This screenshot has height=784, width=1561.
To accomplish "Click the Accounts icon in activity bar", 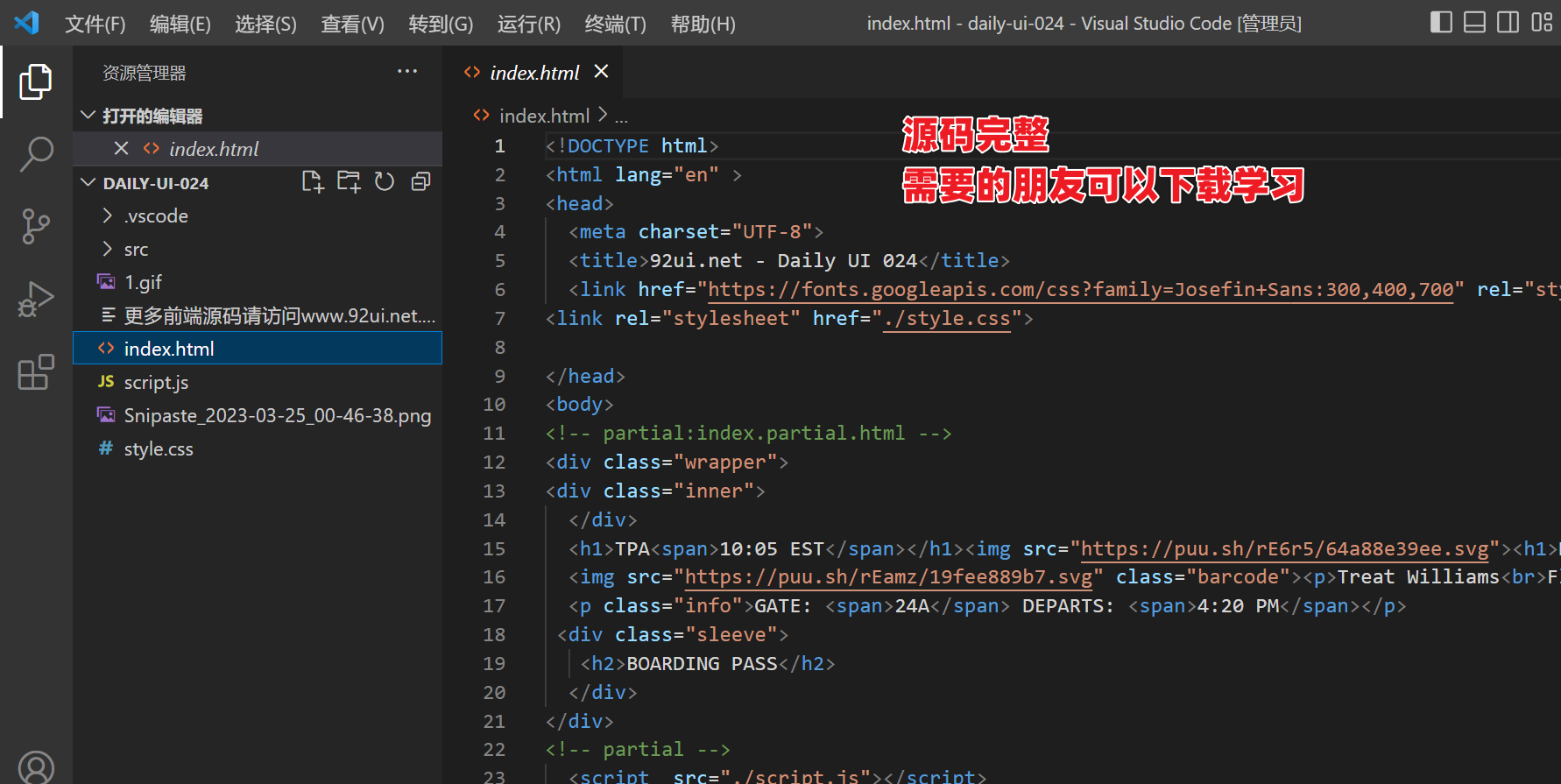I will click(36, 767).
